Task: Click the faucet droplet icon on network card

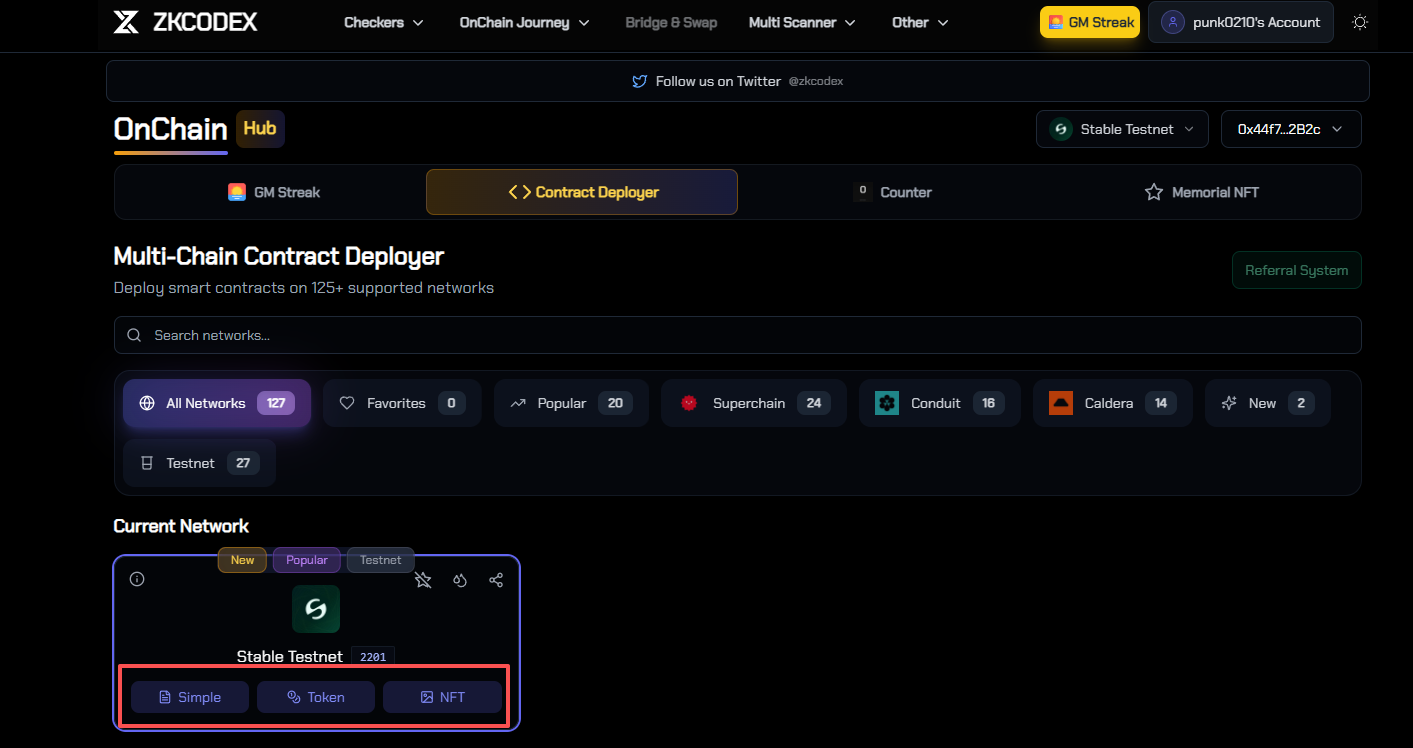Action: [460, 580]
